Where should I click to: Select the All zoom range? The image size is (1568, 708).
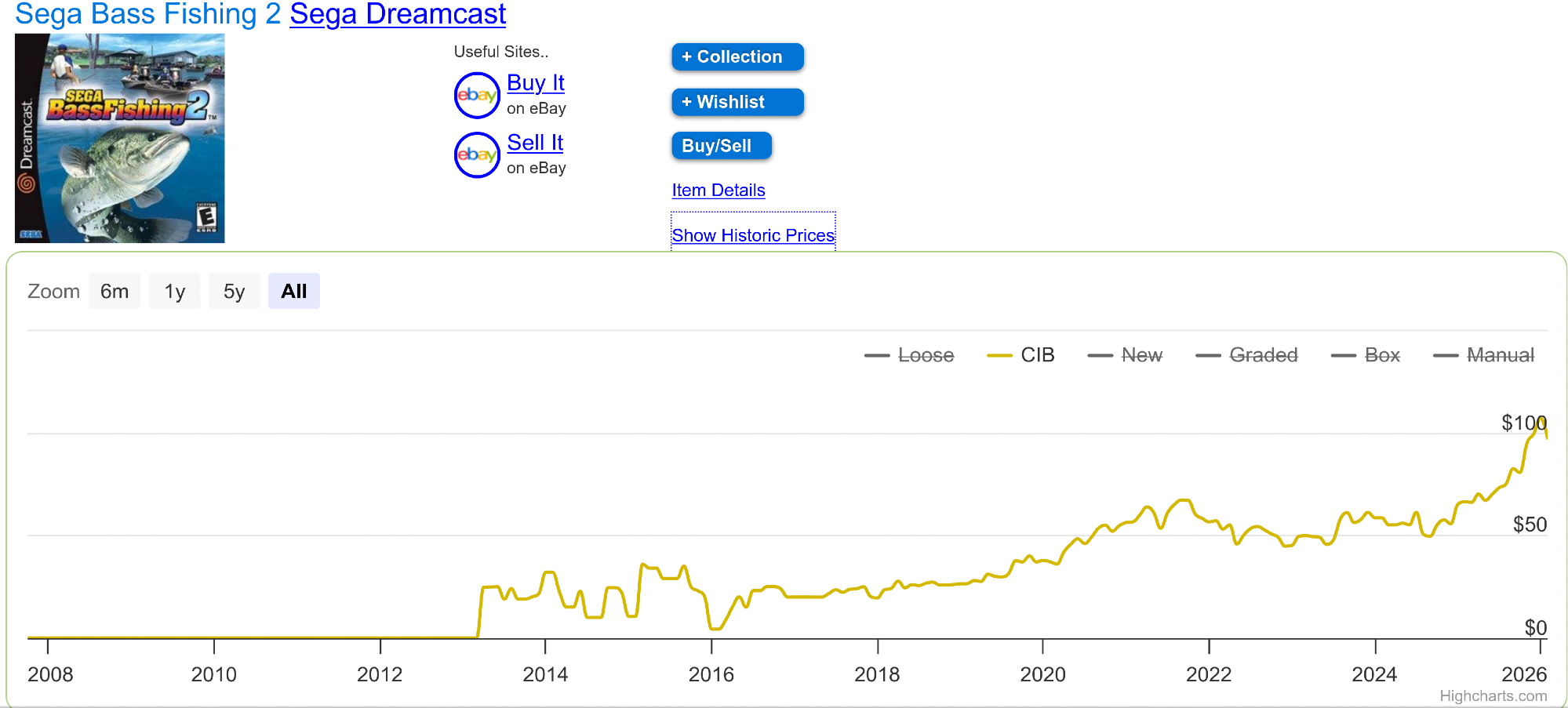(293, 292)
